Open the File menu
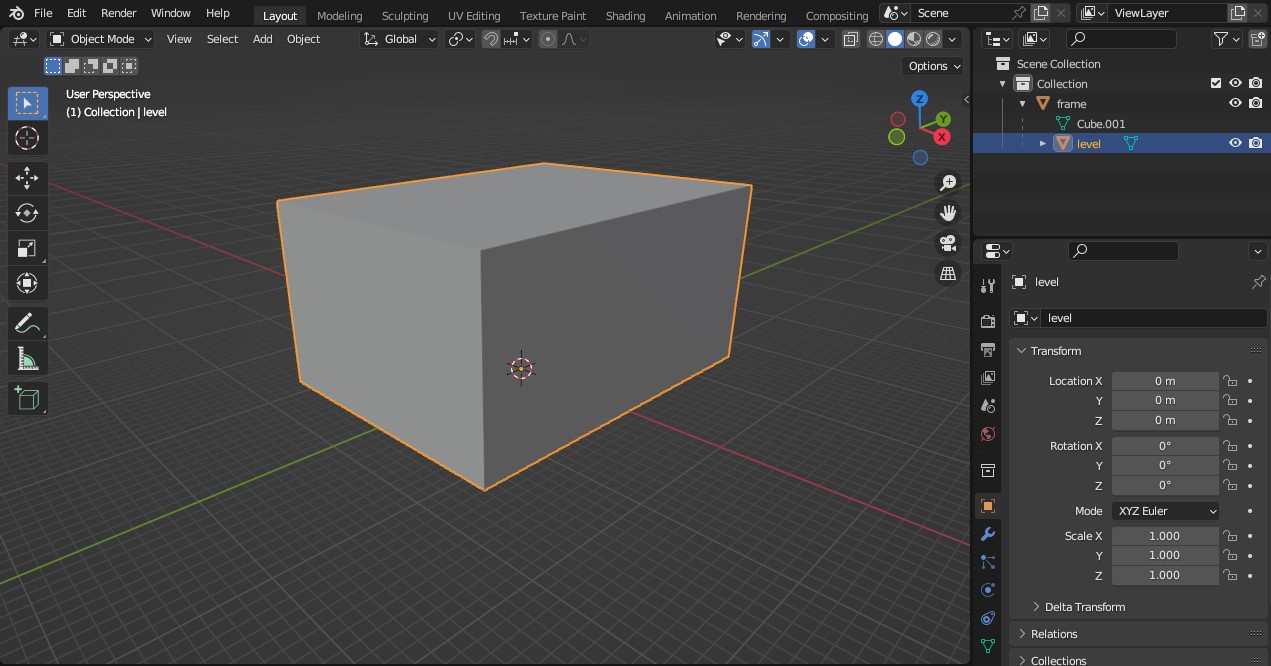Image resolution: width=1271 pixels, height=666 pixels. 43,13
